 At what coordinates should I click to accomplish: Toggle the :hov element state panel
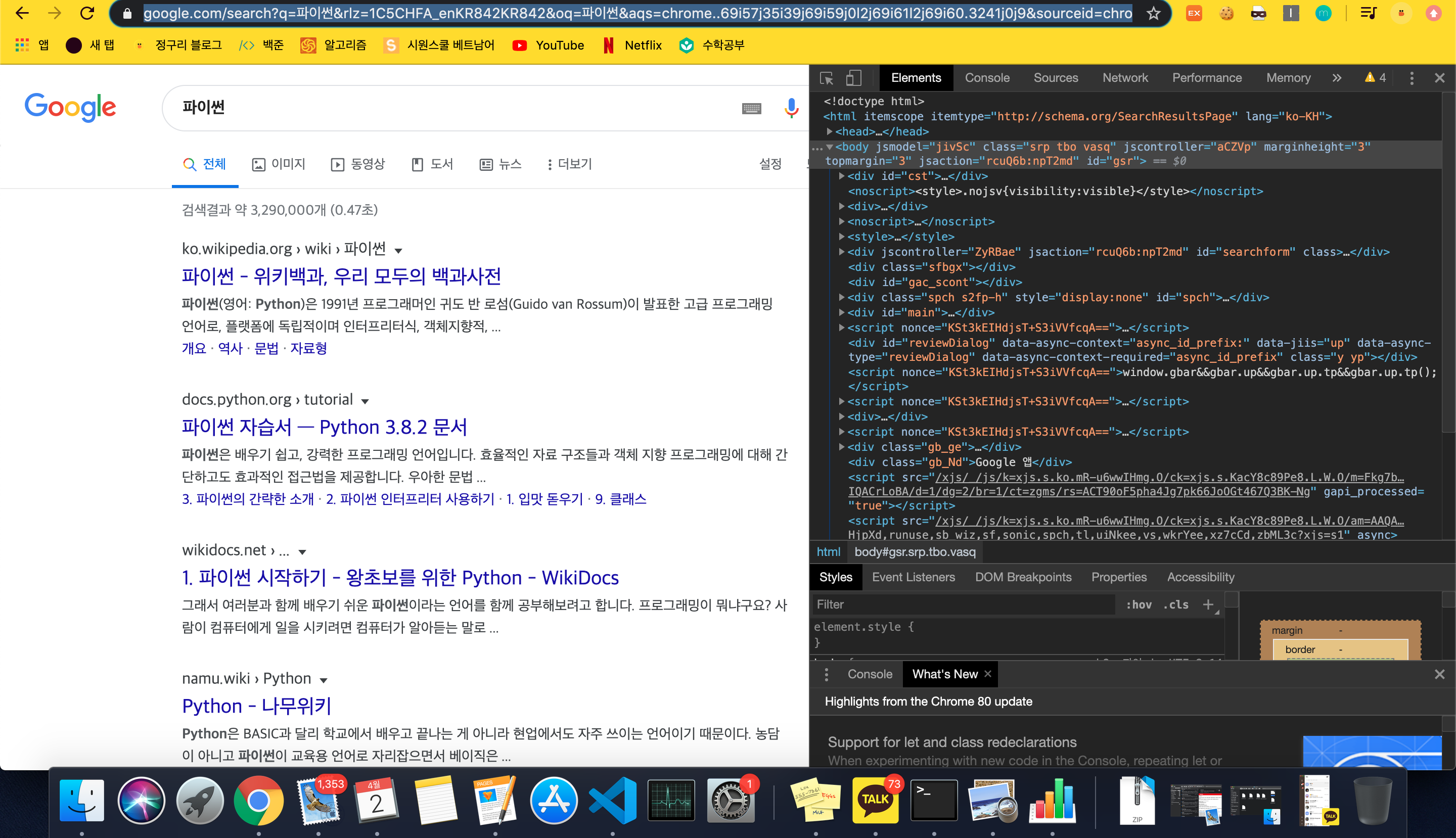(x=1138, y=604)
